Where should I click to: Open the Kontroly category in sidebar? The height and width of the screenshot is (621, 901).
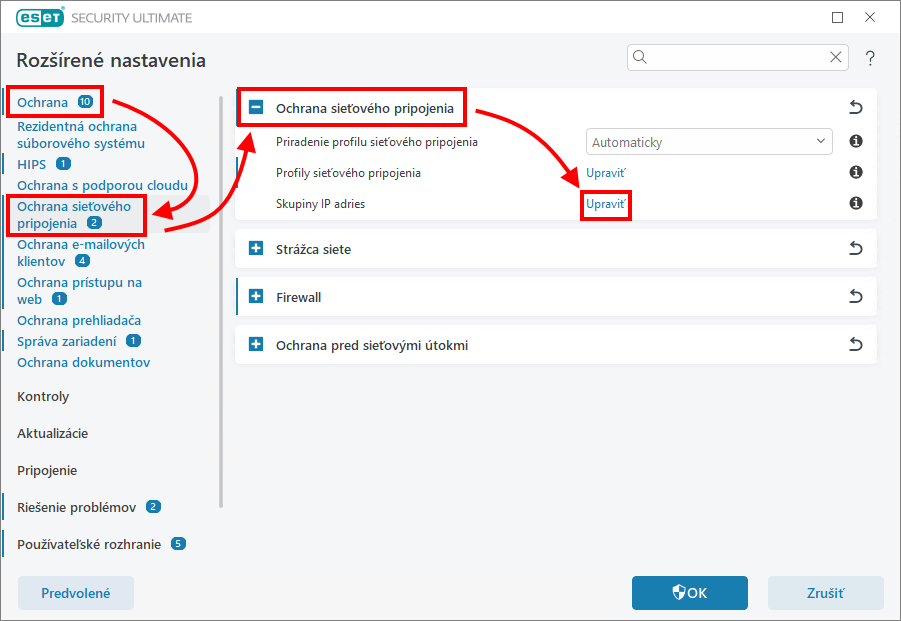[43, 396]
